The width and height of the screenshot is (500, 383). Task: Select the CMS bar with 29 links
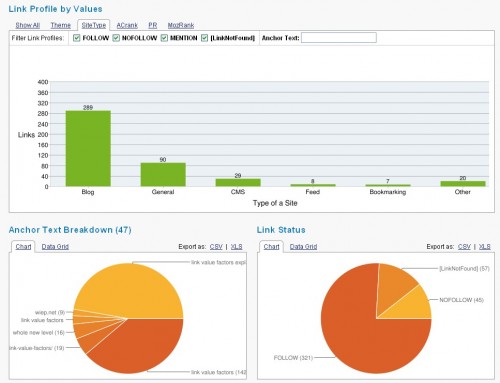click(238, 183)
